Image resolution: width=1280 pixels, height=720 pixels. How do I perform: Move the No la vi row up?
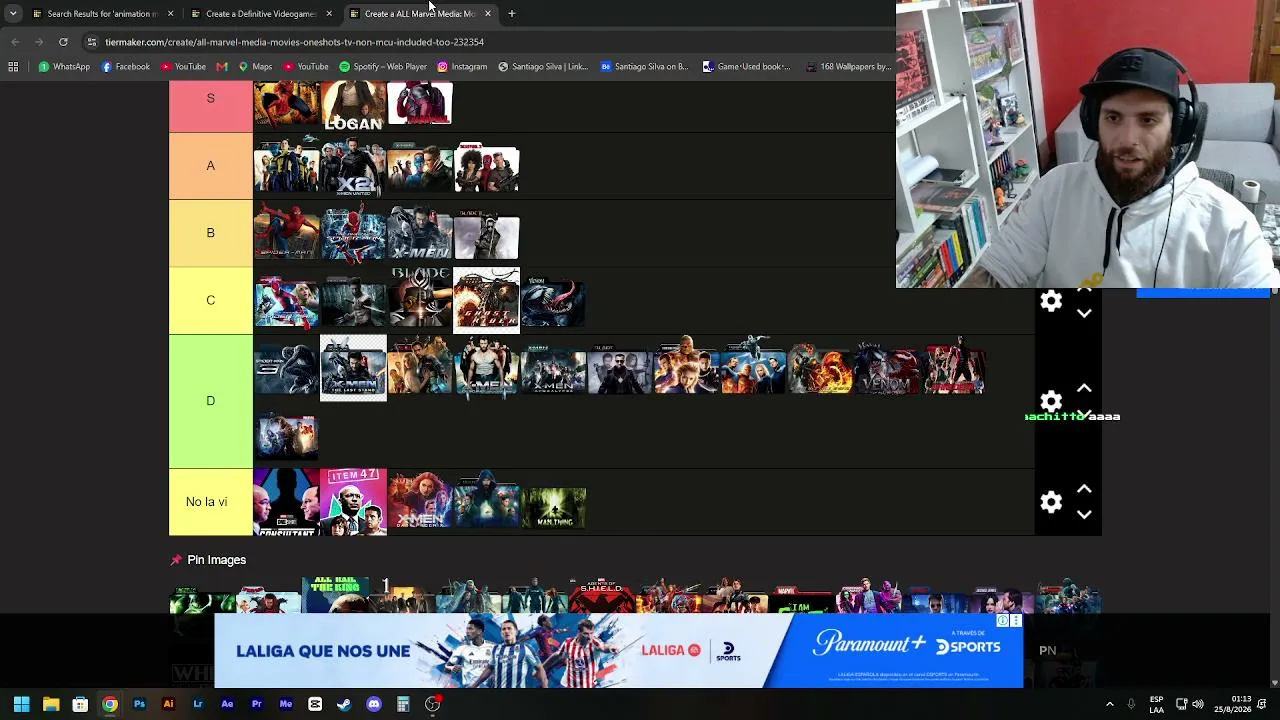tap(1084, 489)
